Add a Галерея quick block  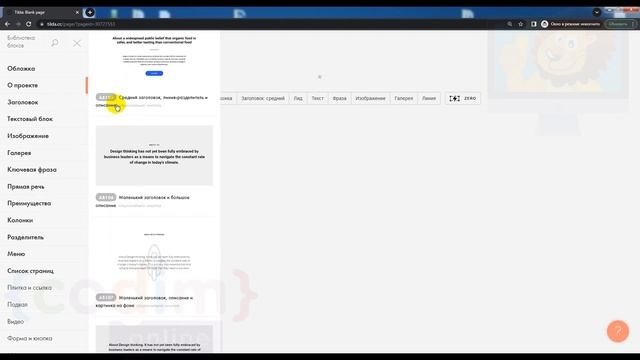click(404, 98)
